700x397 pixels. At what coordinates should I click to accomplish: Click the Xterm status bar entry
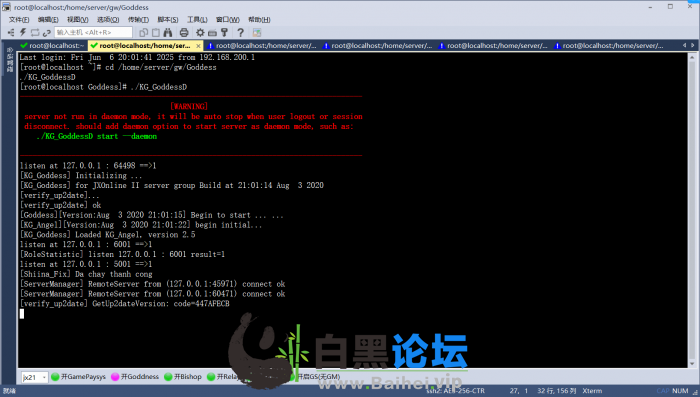[592, 391]
